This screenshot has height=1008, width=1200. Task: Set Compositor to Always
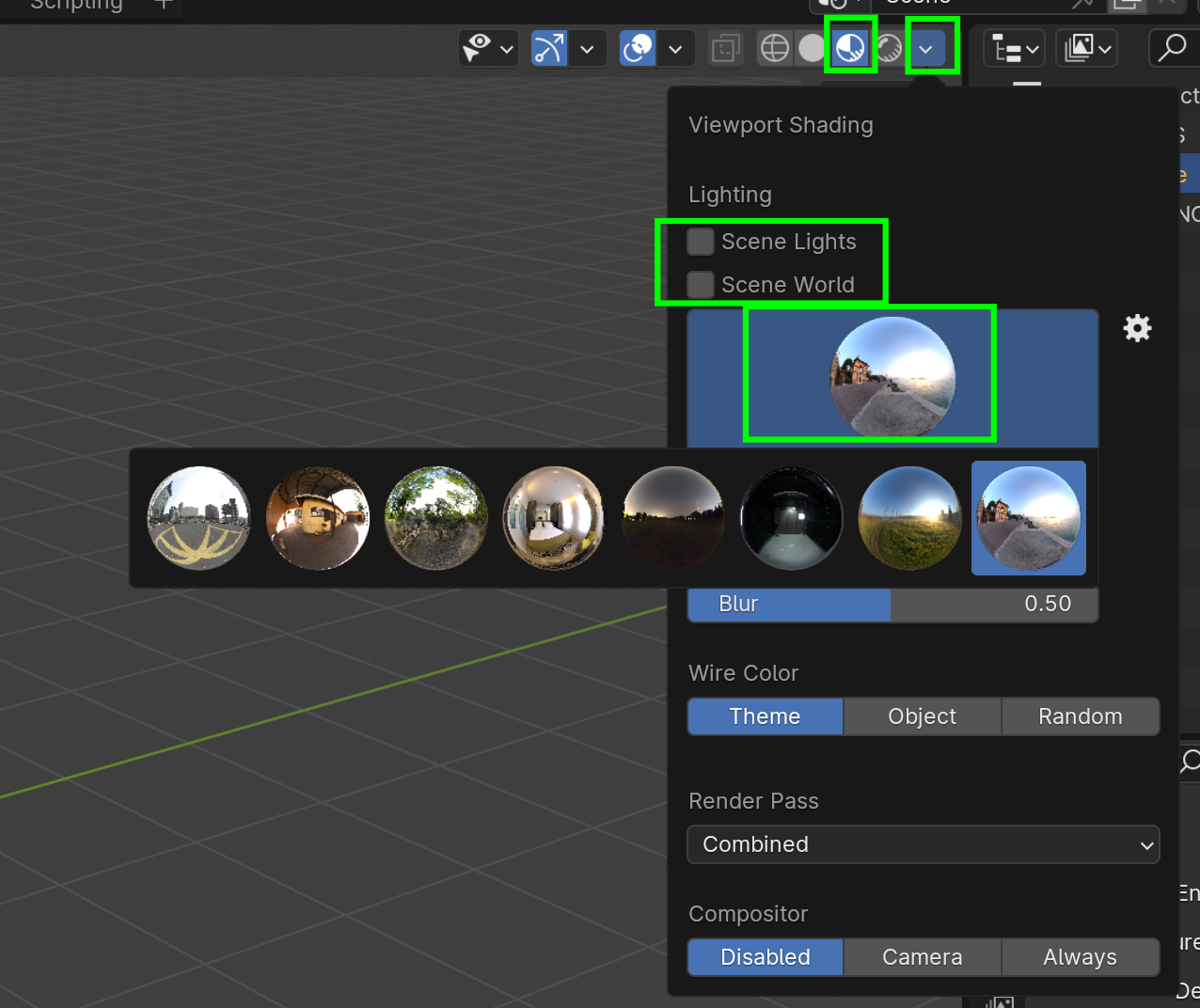coord(1080,957)
